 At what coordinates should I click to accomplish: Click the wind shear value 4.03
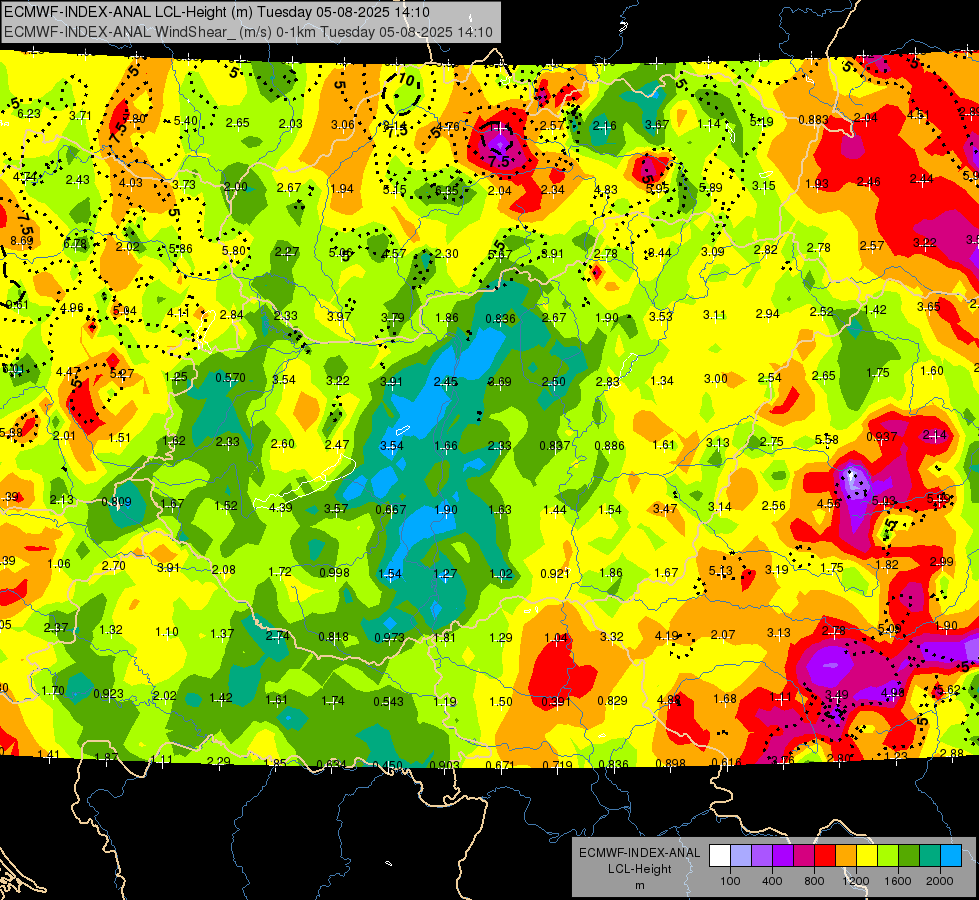[x=130, y=182]
